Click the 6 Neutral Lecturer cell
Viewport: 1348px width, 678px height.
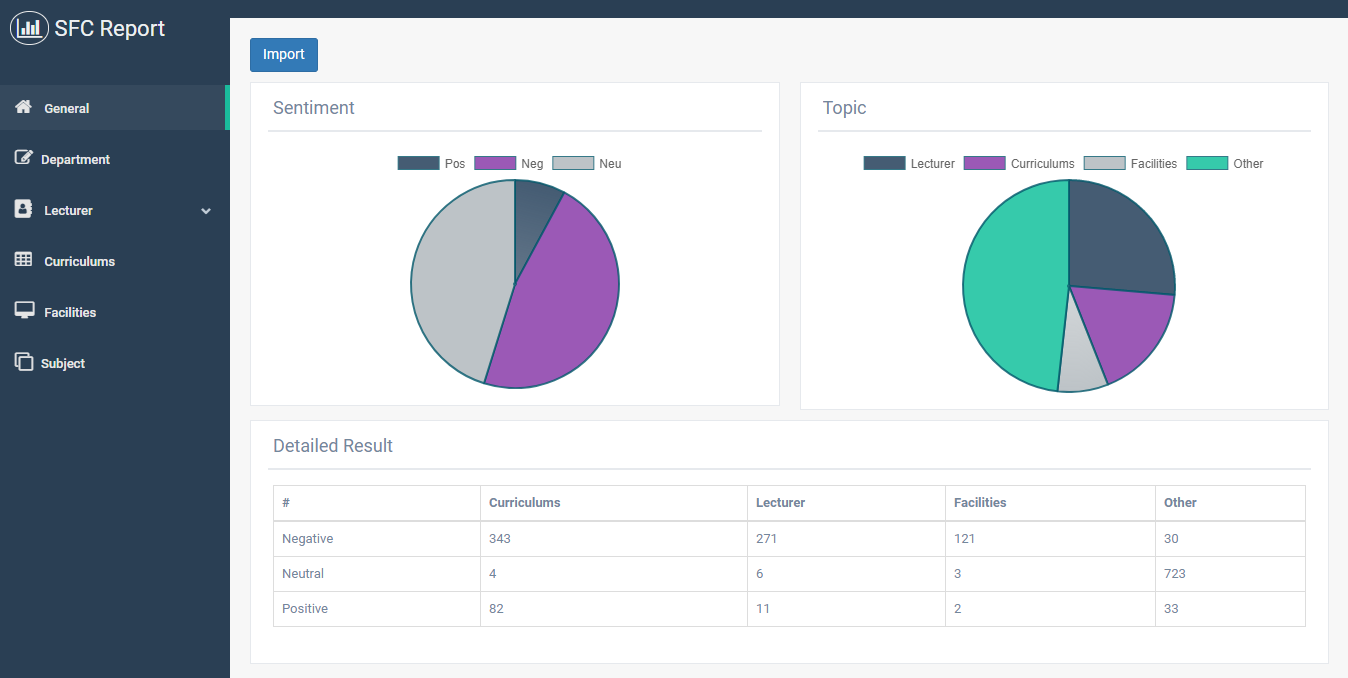tap(847, 574)
